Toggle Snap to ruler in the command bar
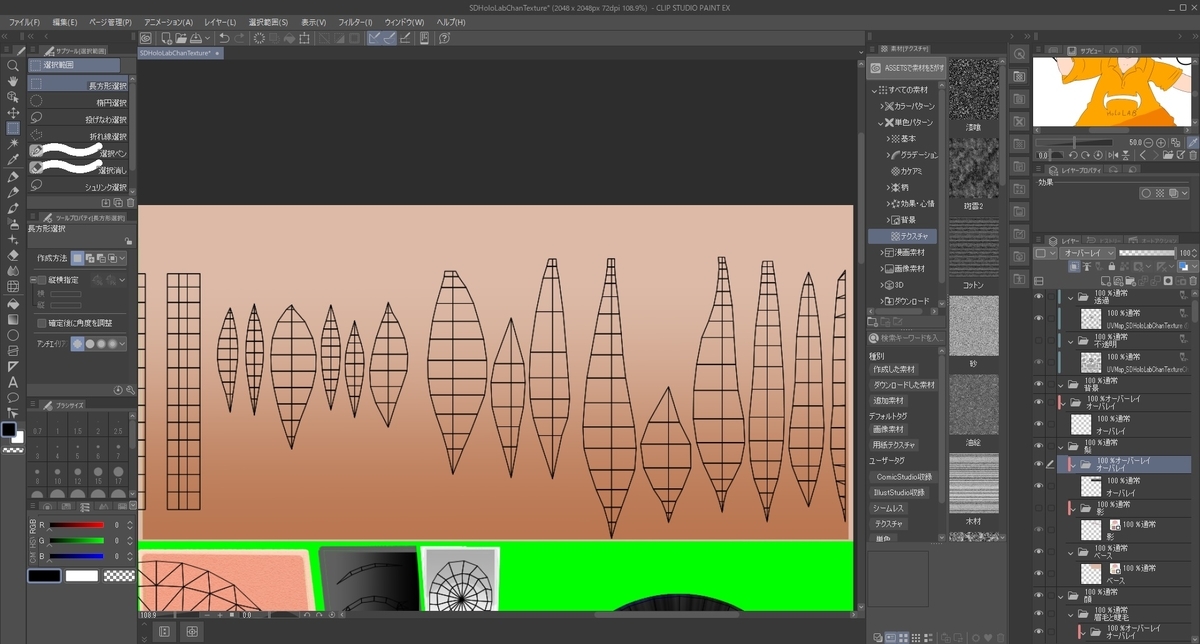 375,38
